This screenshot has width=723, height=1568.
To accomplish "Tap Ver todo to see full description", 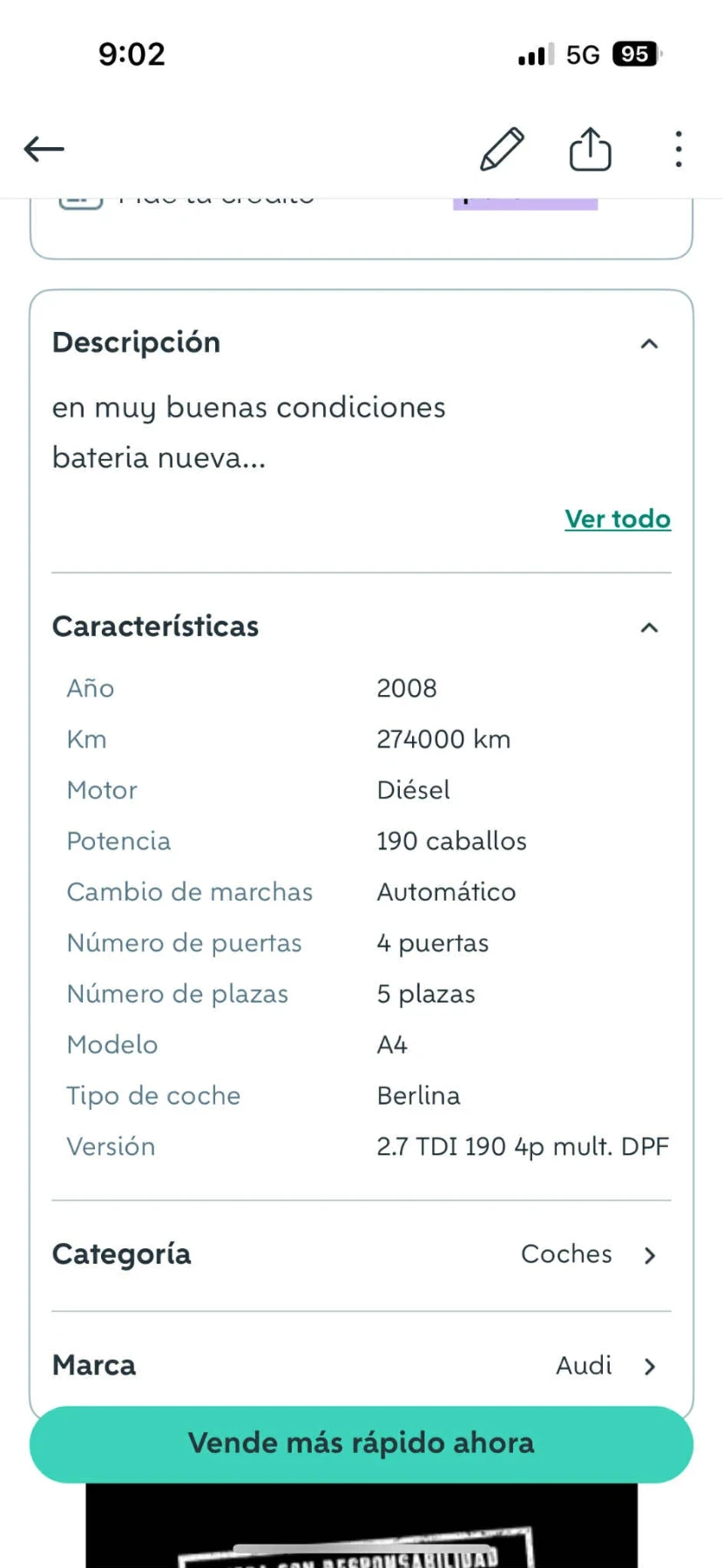I will pos(618,518).
